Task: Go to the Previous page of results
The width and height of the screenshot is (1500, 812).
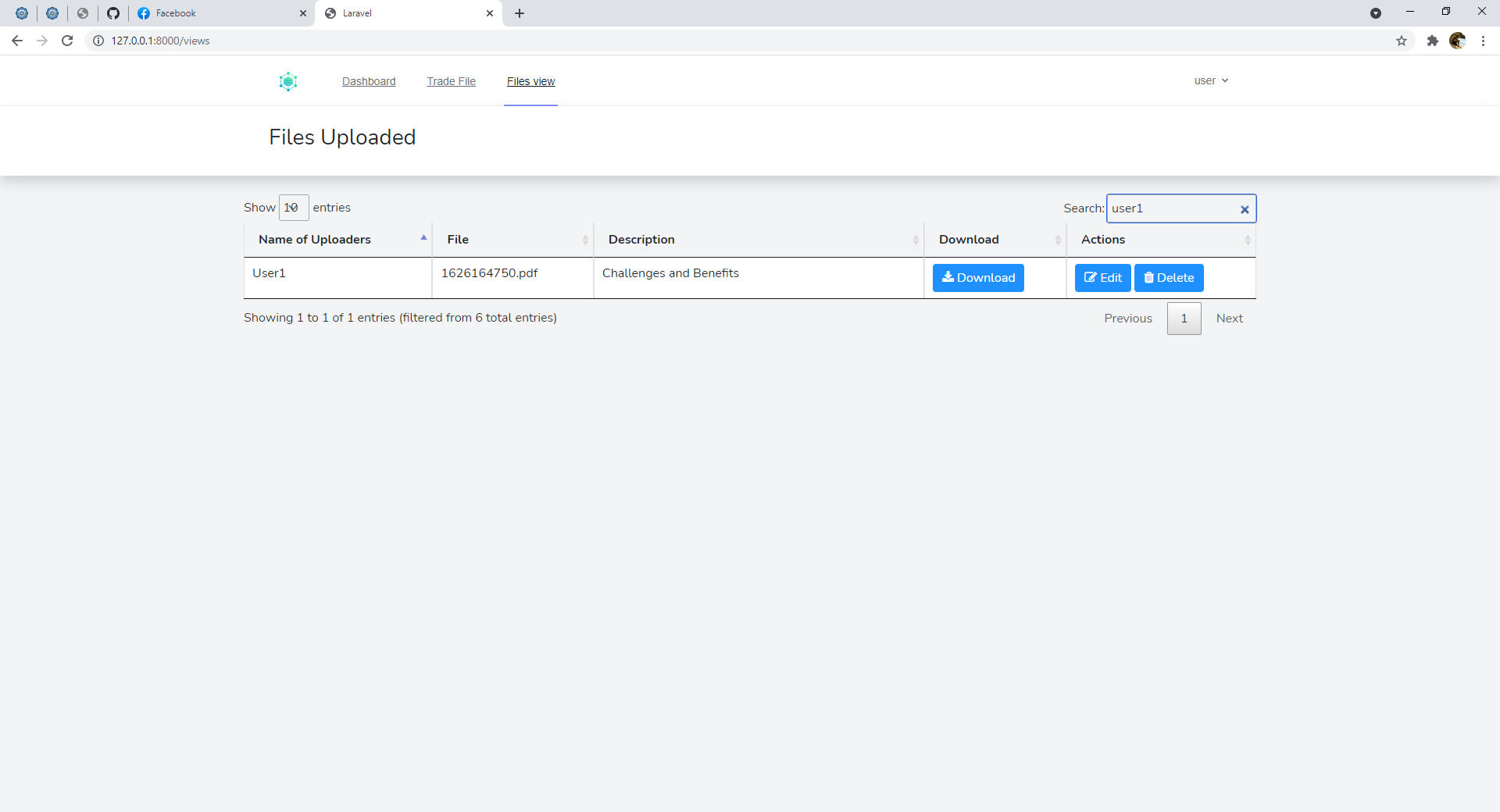Action: tap(1128, 319)
